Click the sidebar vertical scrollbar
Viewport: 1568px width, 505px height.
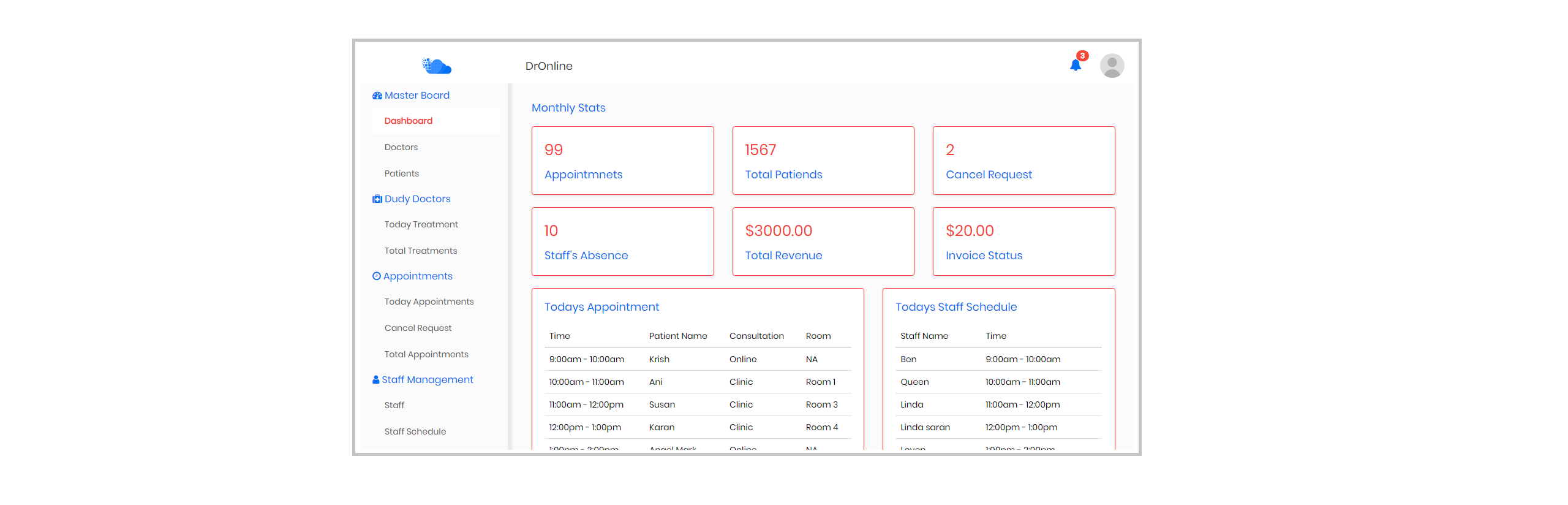[x=510, y=267]
